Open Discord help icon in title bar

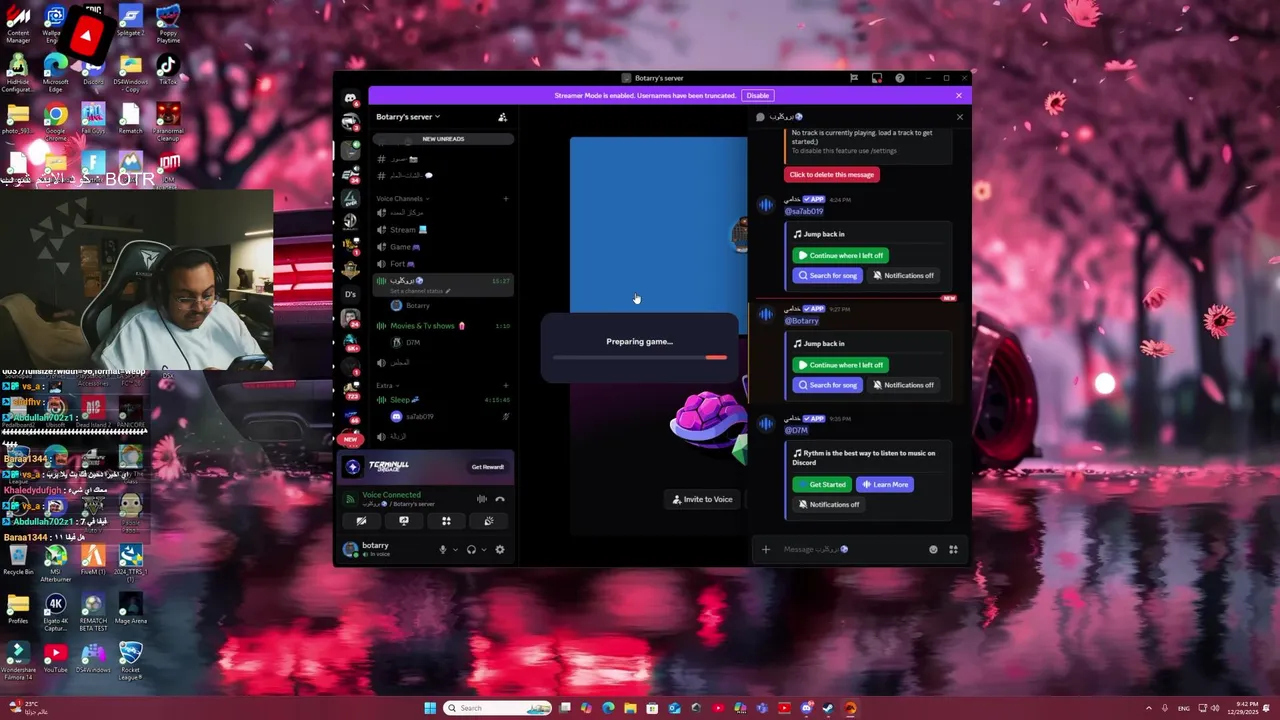point(899,78)
